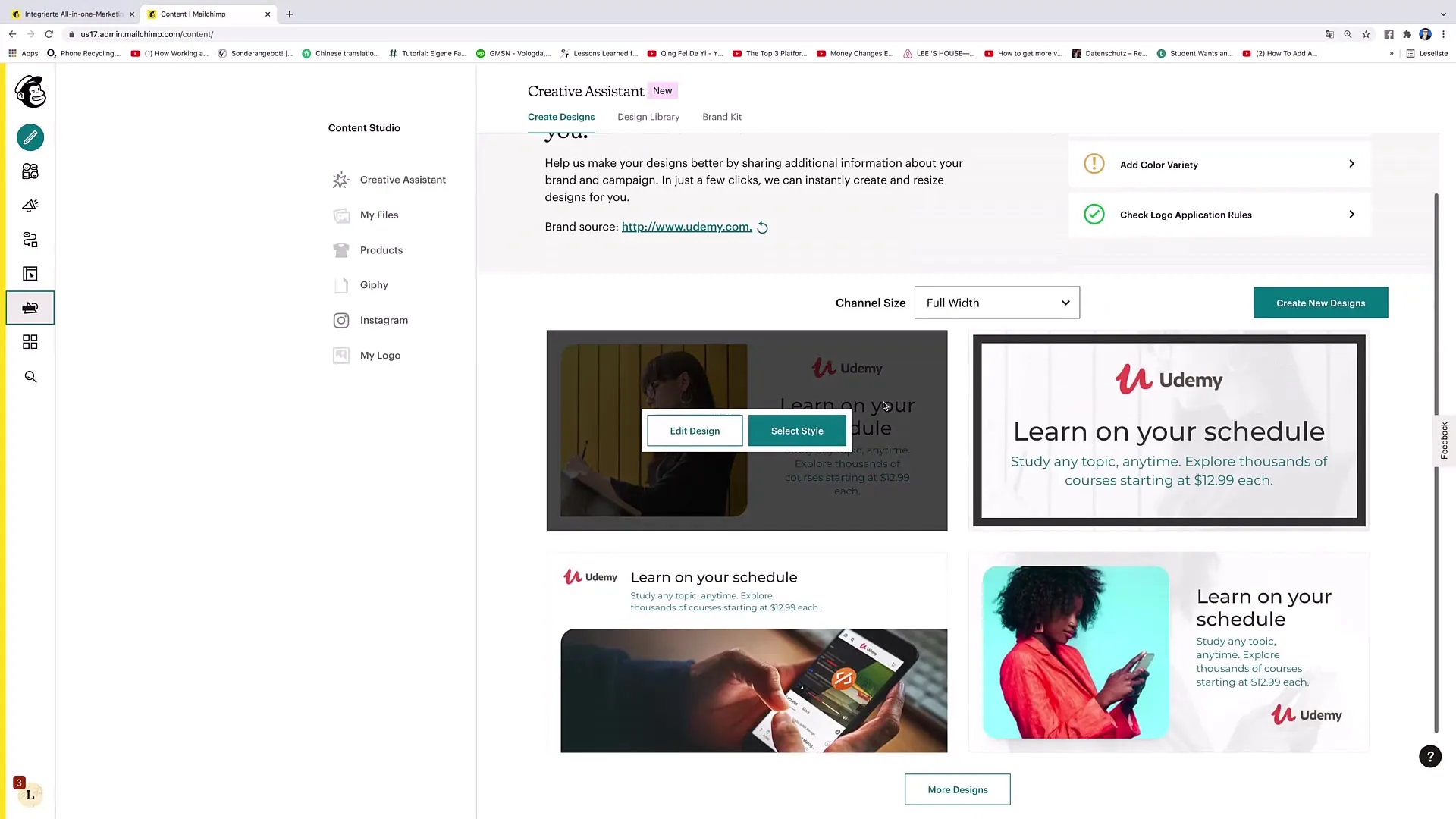Image resolution: width=1456 pixels, height=819 pixels.
Task: Click the Giphy file icon
Action: (x=341, y=285)
